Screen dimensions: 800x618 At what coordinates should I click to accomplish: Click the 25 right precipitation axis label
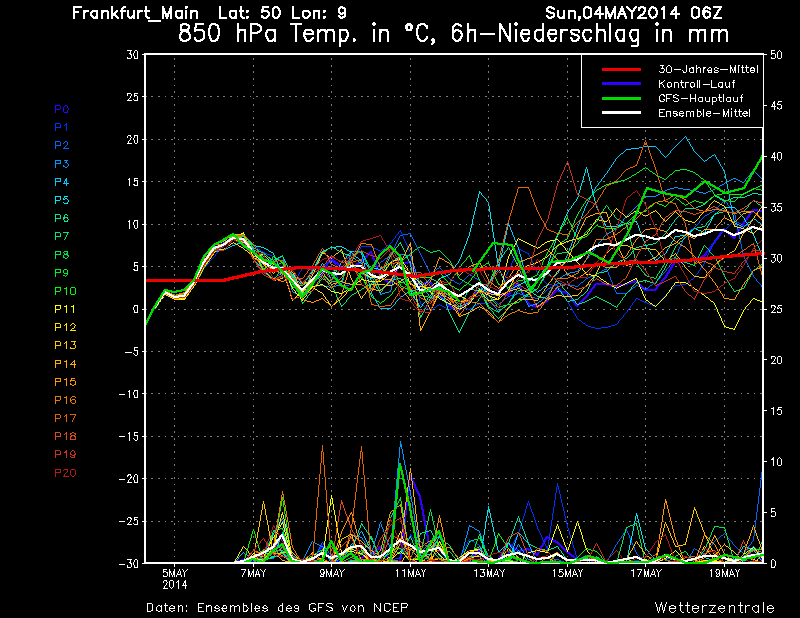tap(776, 309)
